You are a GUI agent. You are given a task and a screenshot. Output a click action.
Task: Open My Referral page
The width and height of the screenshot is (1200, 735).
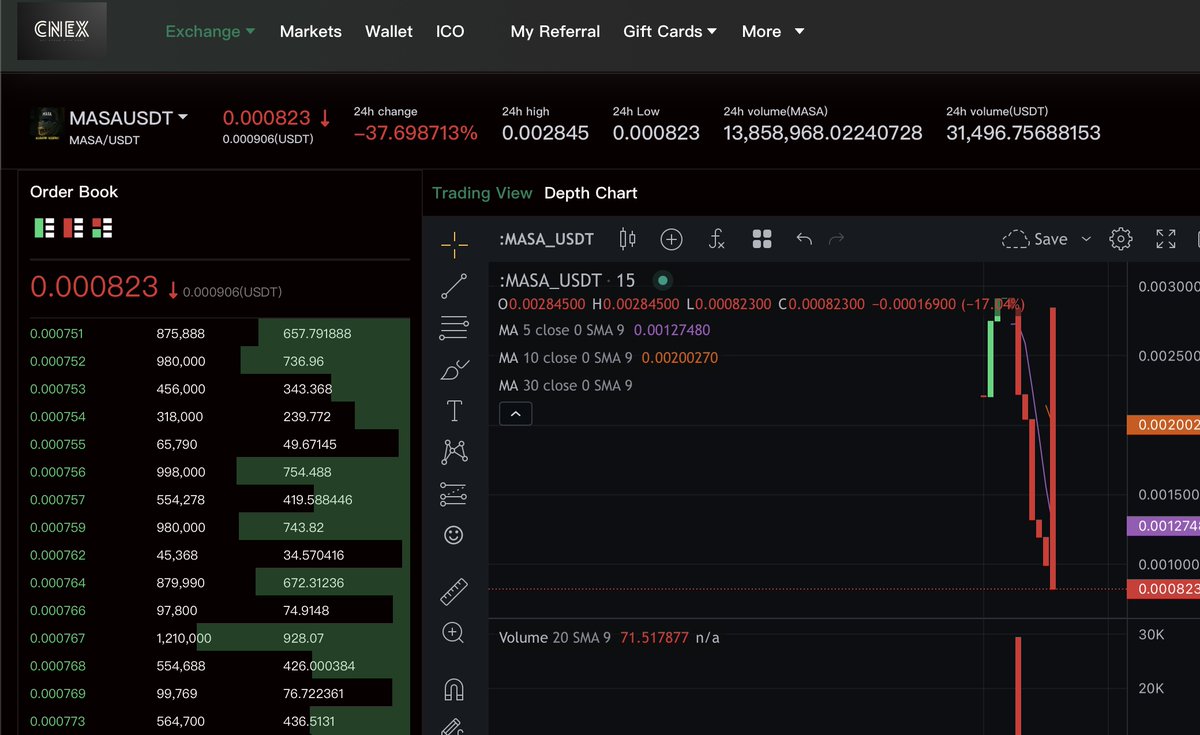pos(555,31)
